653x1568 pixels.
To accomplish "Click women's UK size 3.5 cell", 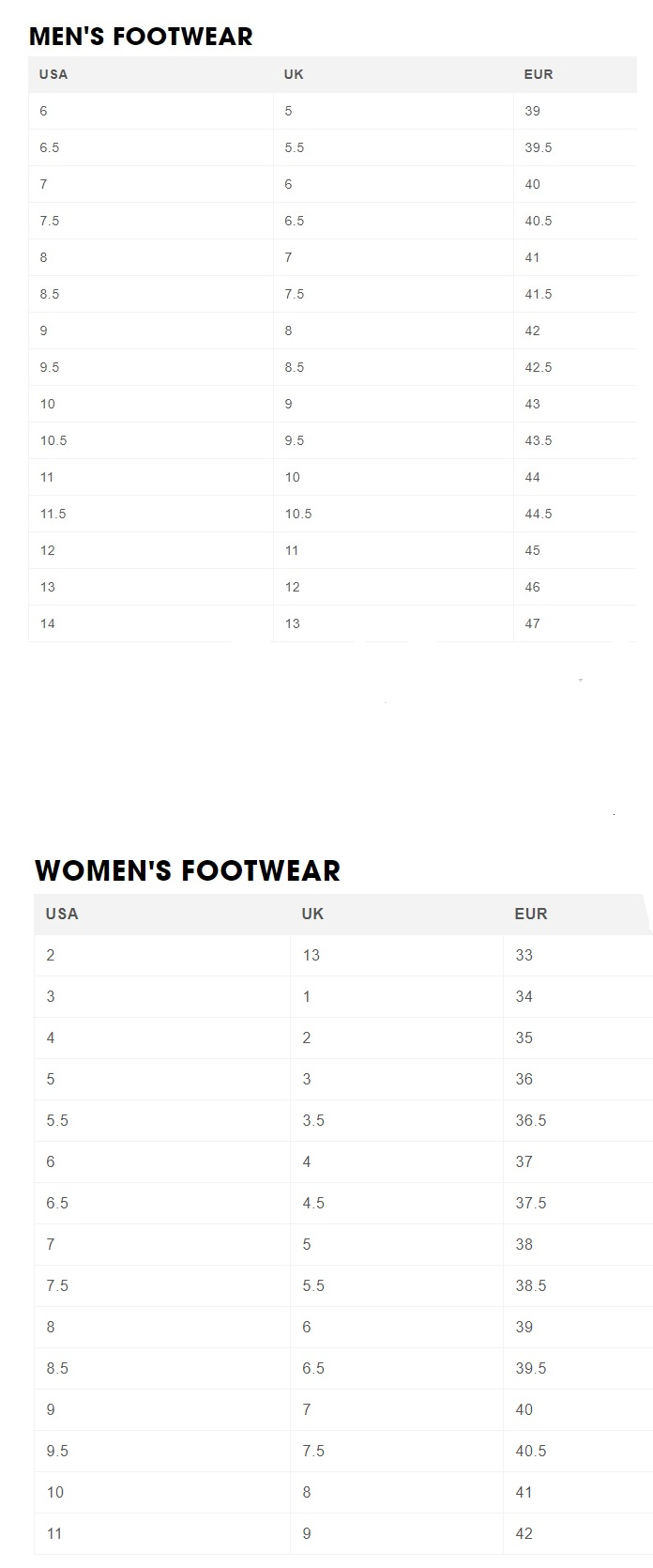I will point(313,1120).
